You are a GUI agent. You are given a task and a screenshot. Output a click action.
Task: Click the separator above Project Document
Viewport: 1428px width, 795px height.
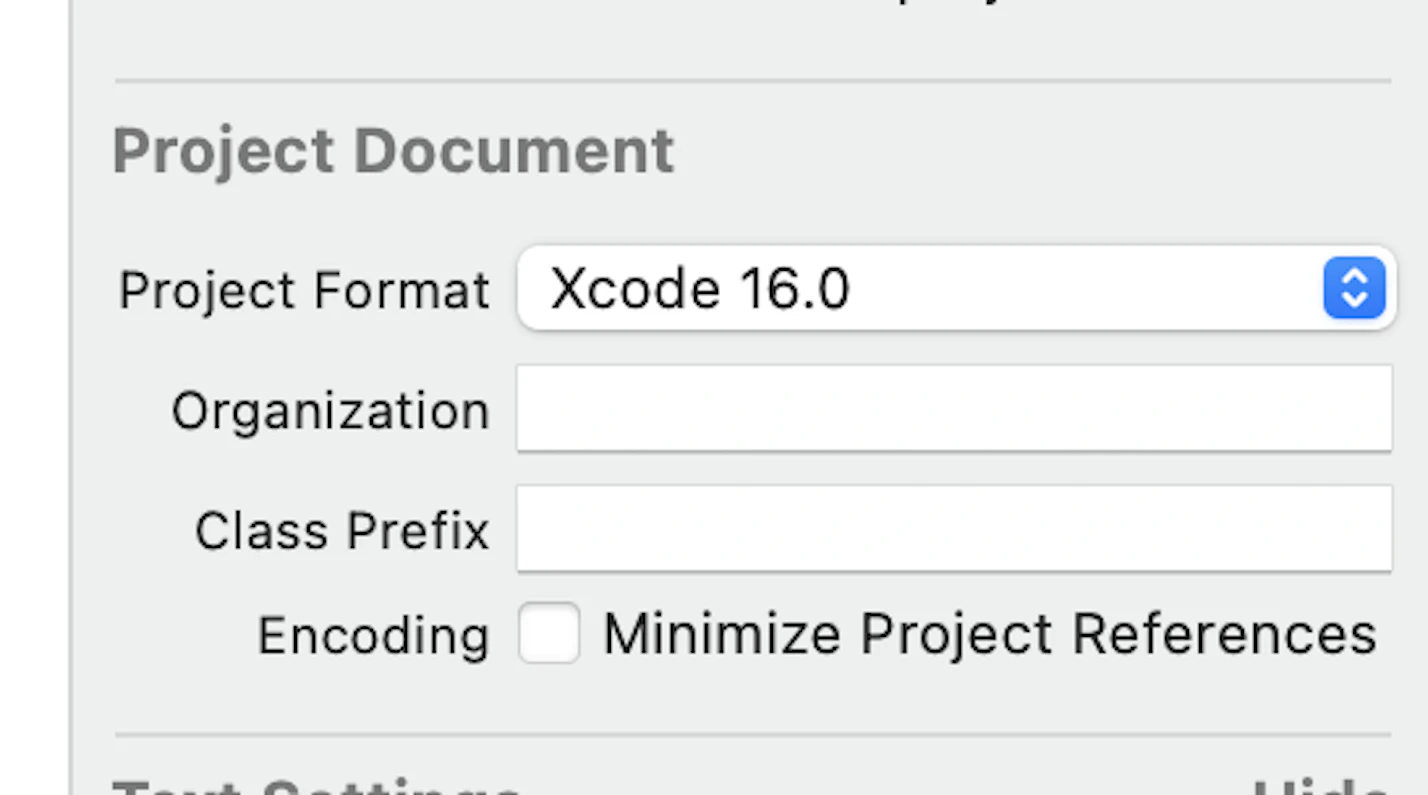[x=752, y=80]
